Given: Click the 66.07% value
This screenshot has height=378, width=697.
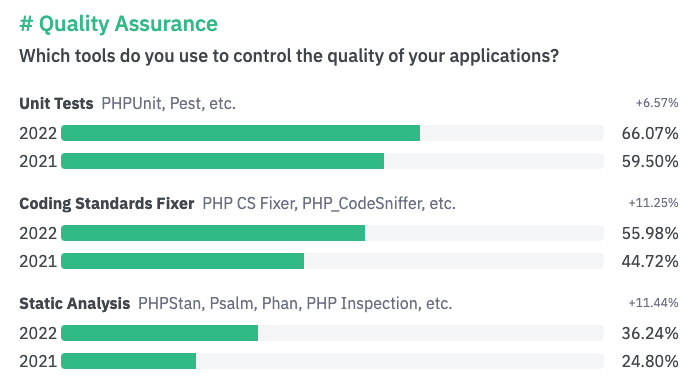Looking at the screenshot, I should coord(650,133).
